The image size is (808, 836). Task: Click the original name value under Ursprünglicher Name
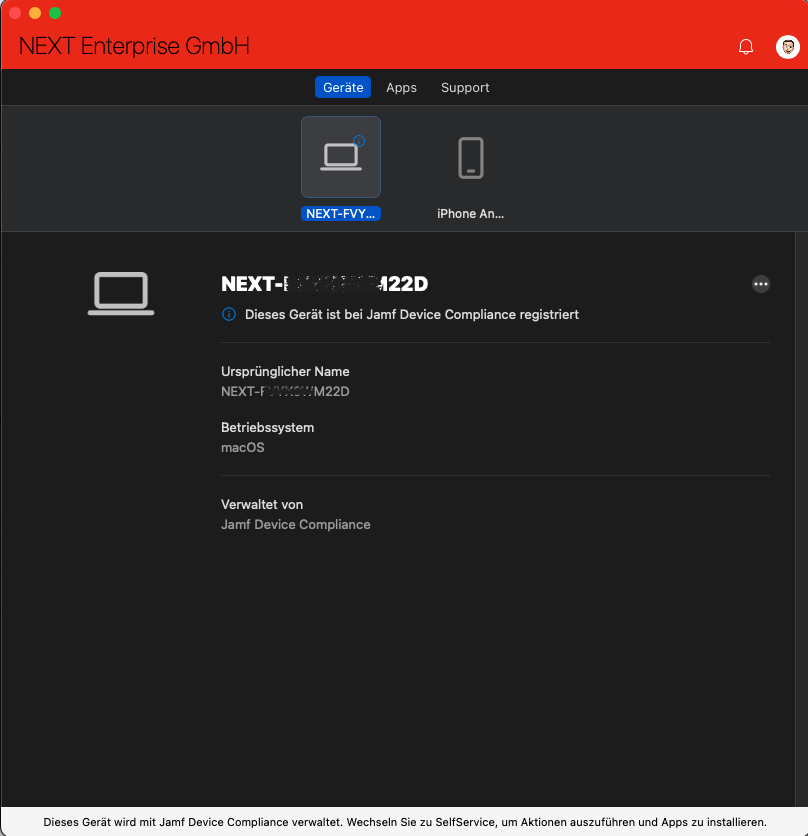(x=285, y=392)
